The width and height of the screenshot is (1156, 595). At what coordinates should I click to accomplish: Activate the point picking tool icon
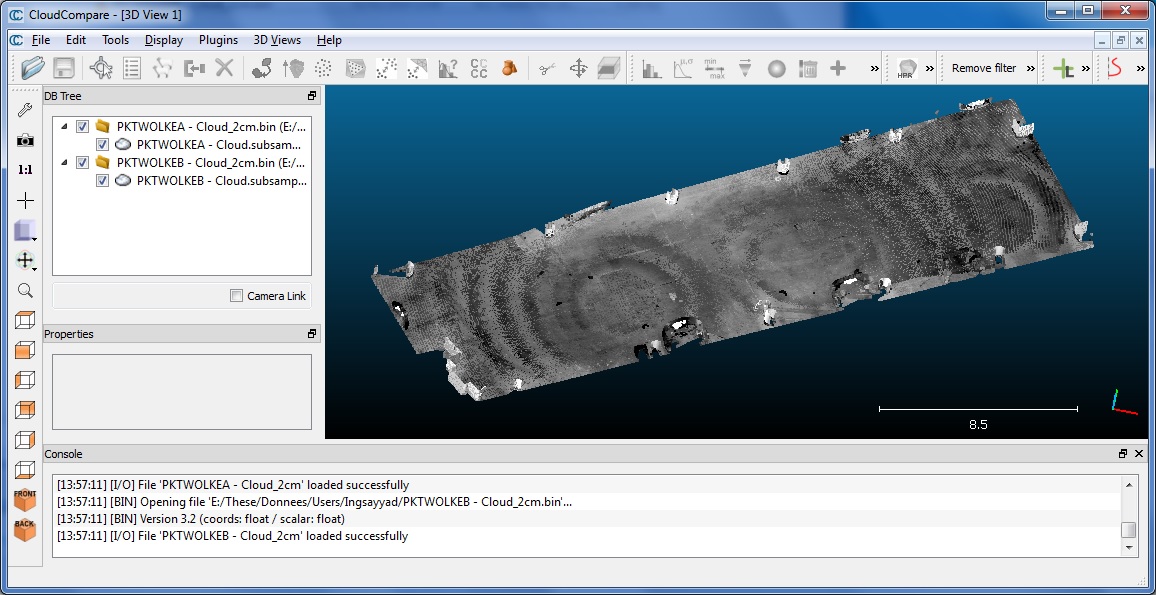click(x=101, y=68)
